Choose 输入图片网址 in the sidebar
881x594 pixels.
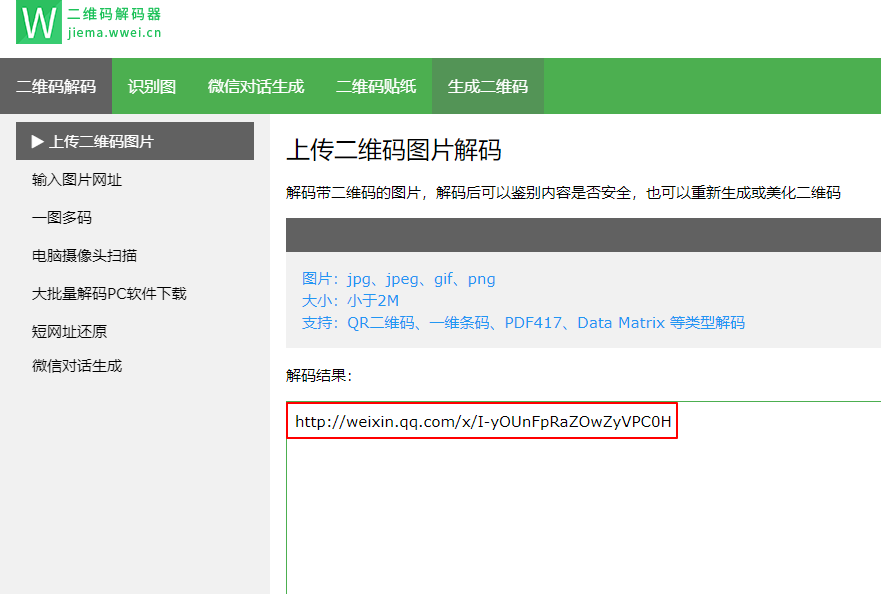77,180
